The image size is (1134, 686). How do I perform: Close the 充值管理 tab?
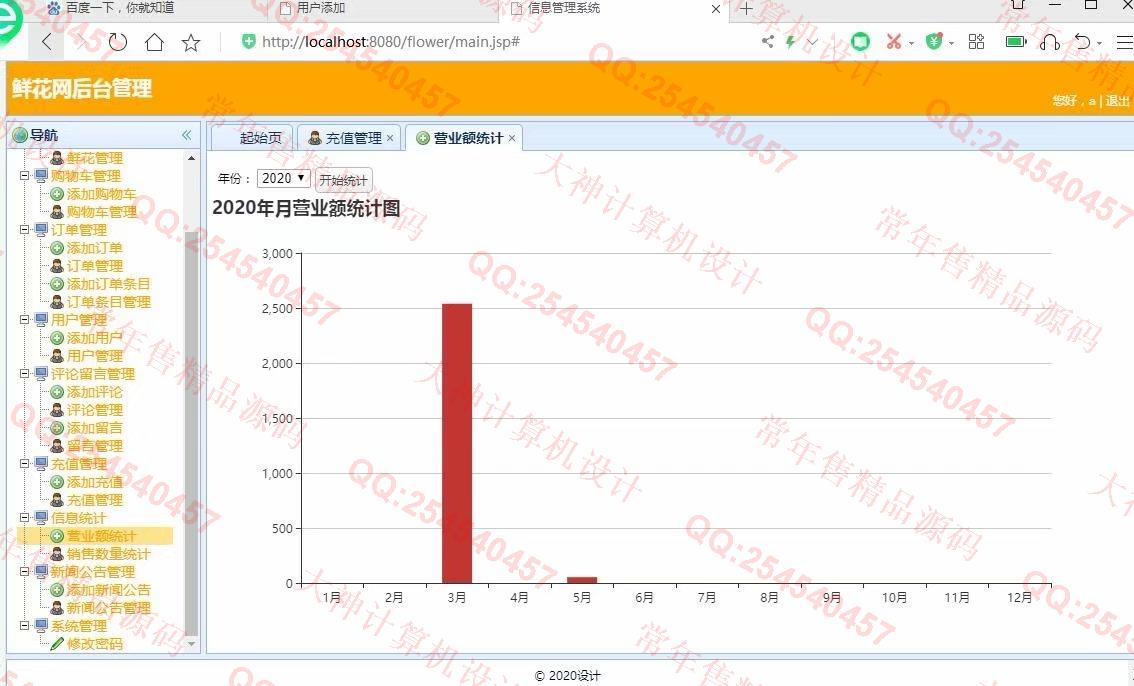[x=390, y=138]
